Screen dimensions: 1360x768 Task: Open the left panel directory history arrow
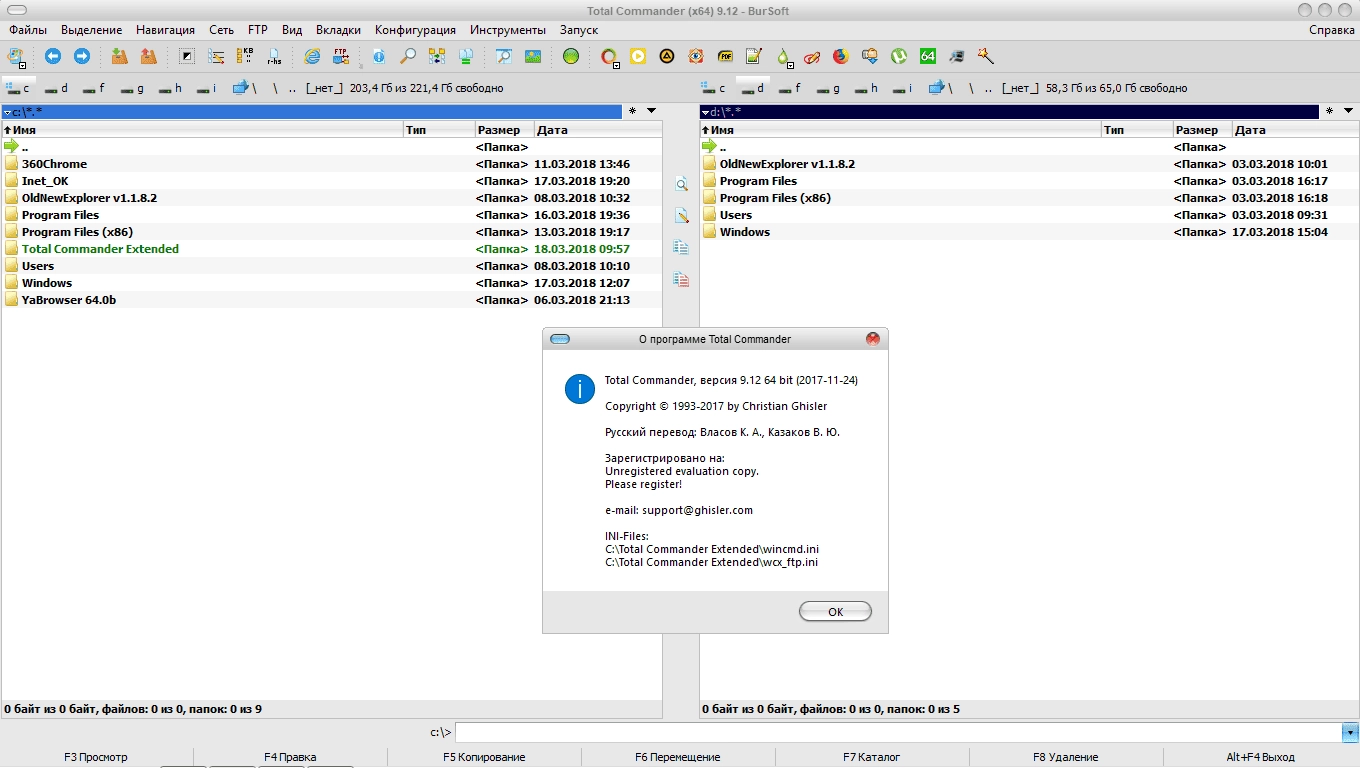pos(651,111)
